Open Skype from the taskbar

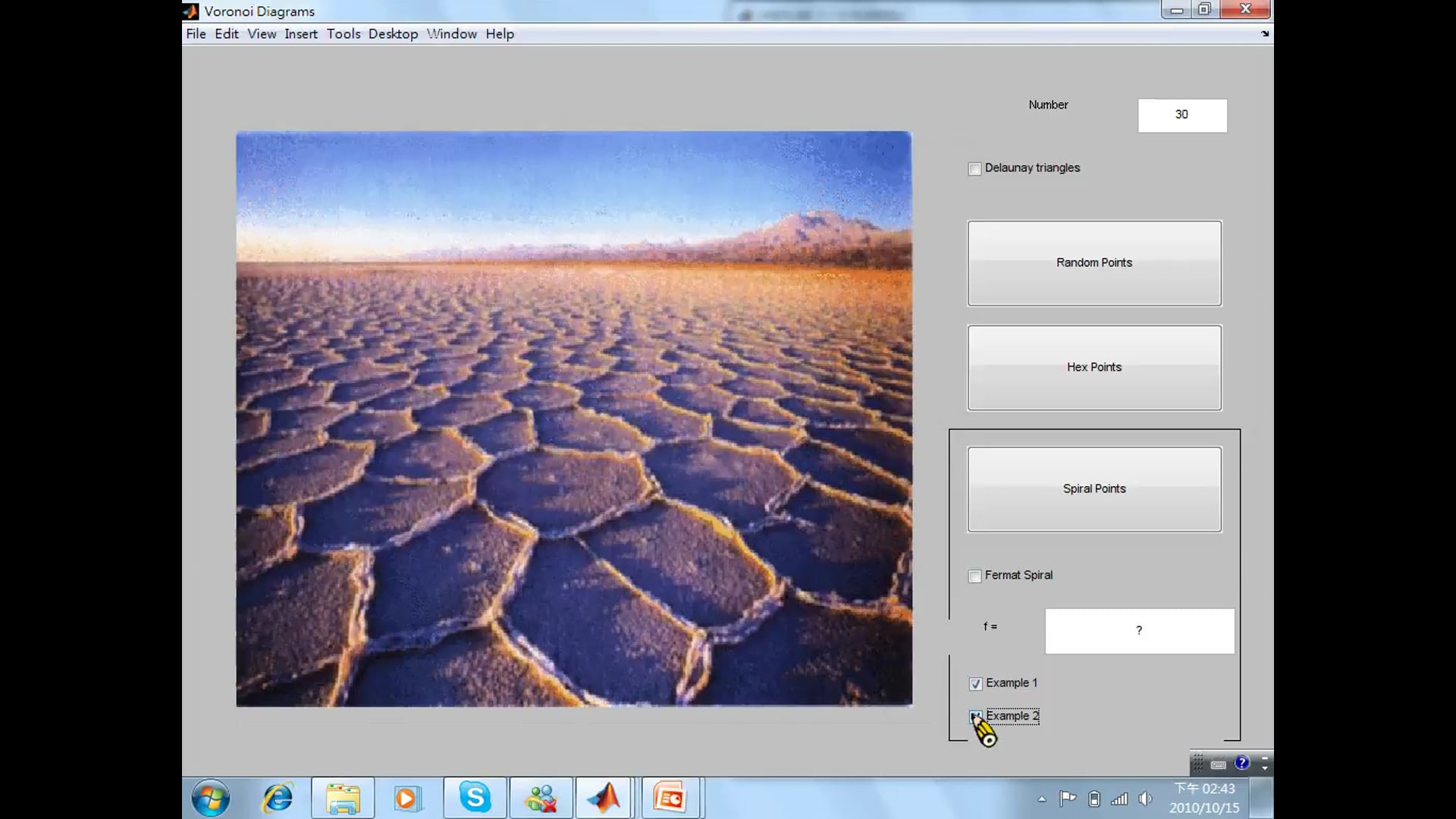point(475,798)
